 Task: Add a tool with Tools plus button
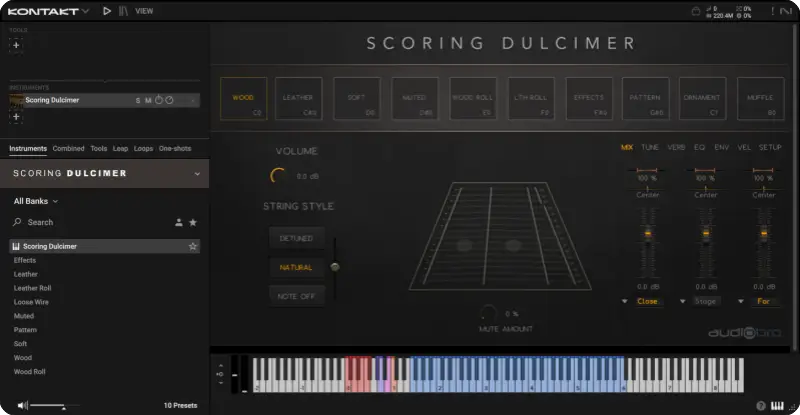(x=16, y=45)
